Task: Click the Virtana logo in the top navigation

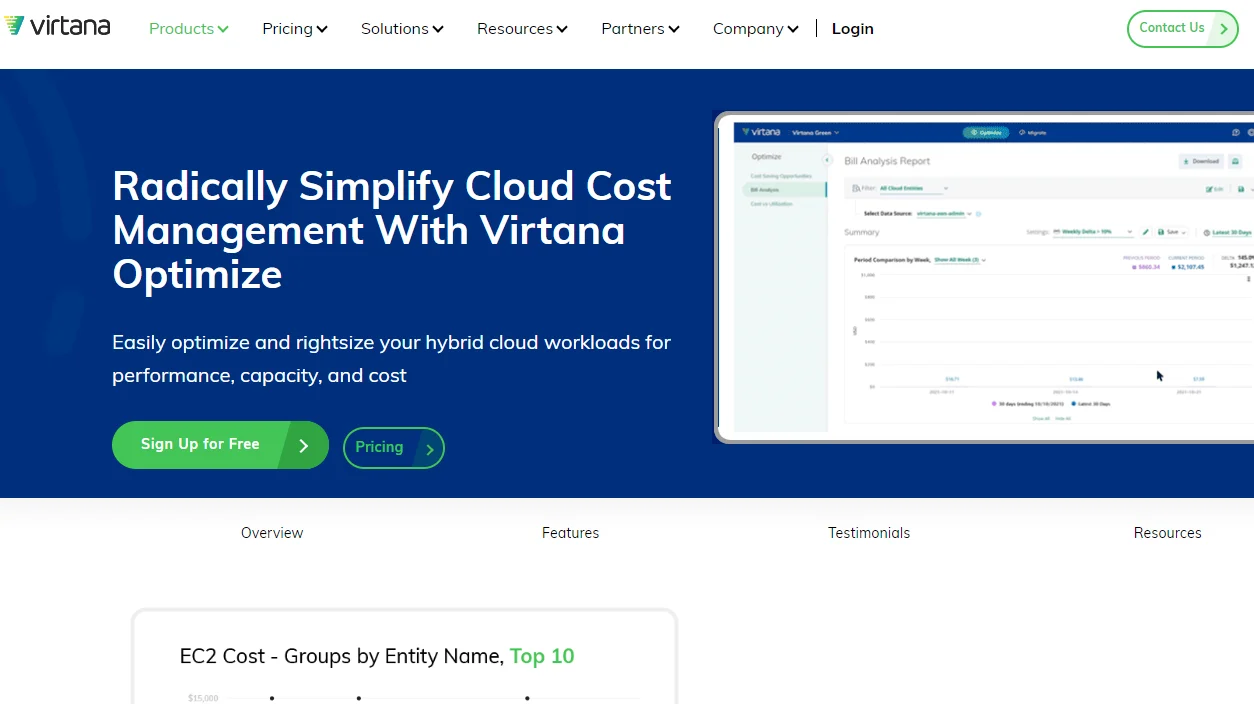Action: pos(57,26)
